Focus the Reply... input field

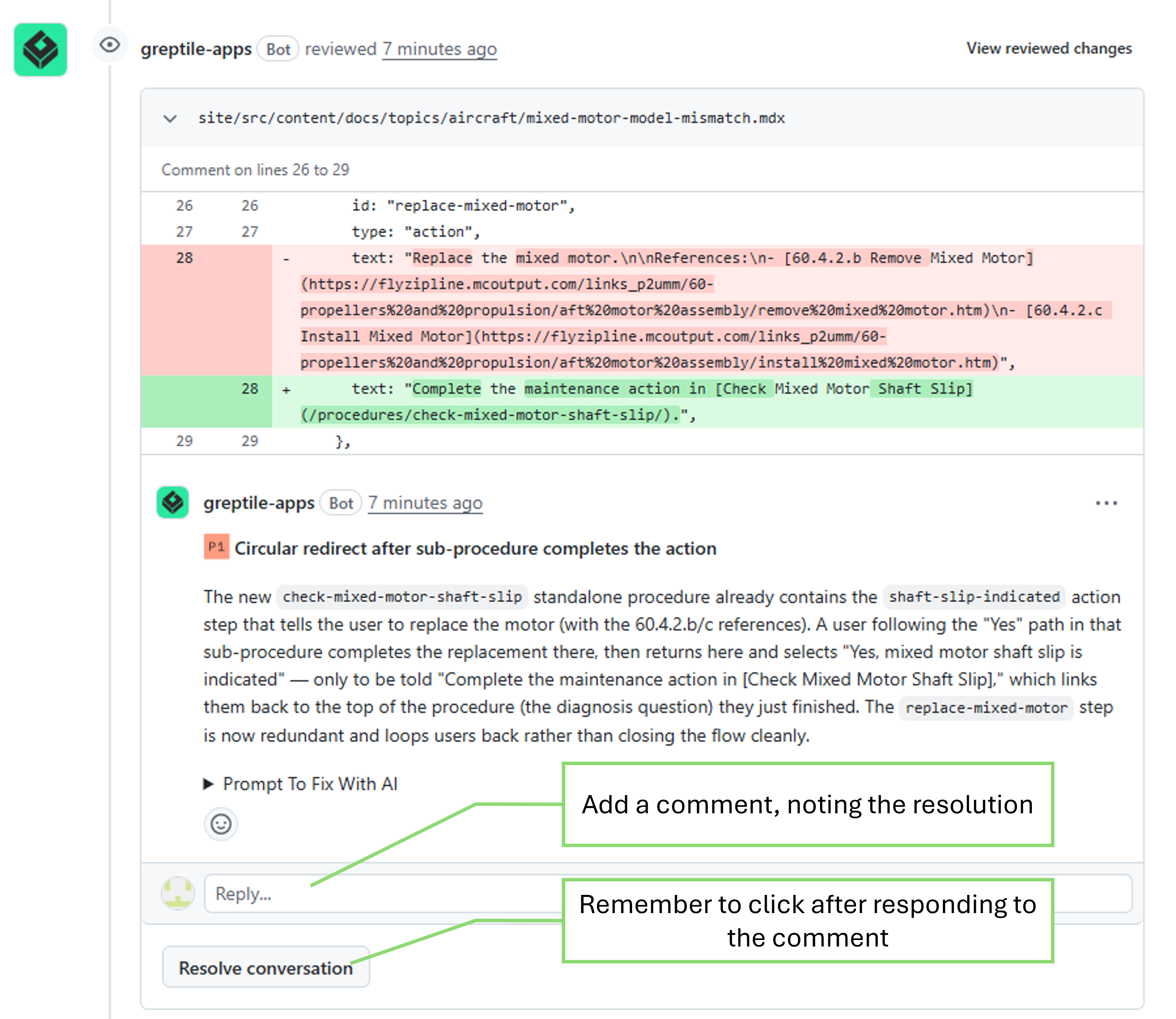tap(668, 893)
